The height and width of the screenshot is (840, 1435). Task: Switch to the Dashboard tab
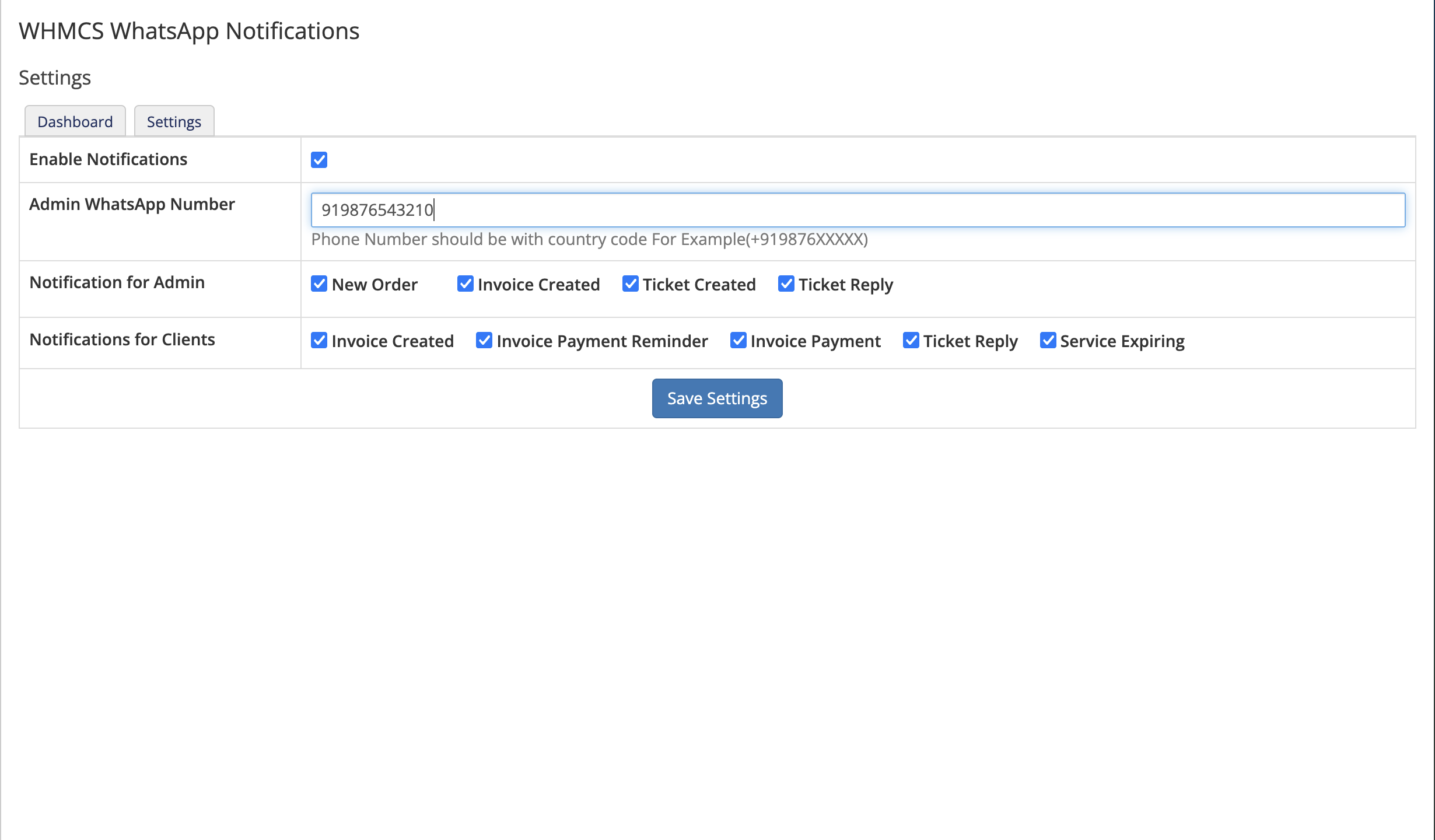coord(75,121)
